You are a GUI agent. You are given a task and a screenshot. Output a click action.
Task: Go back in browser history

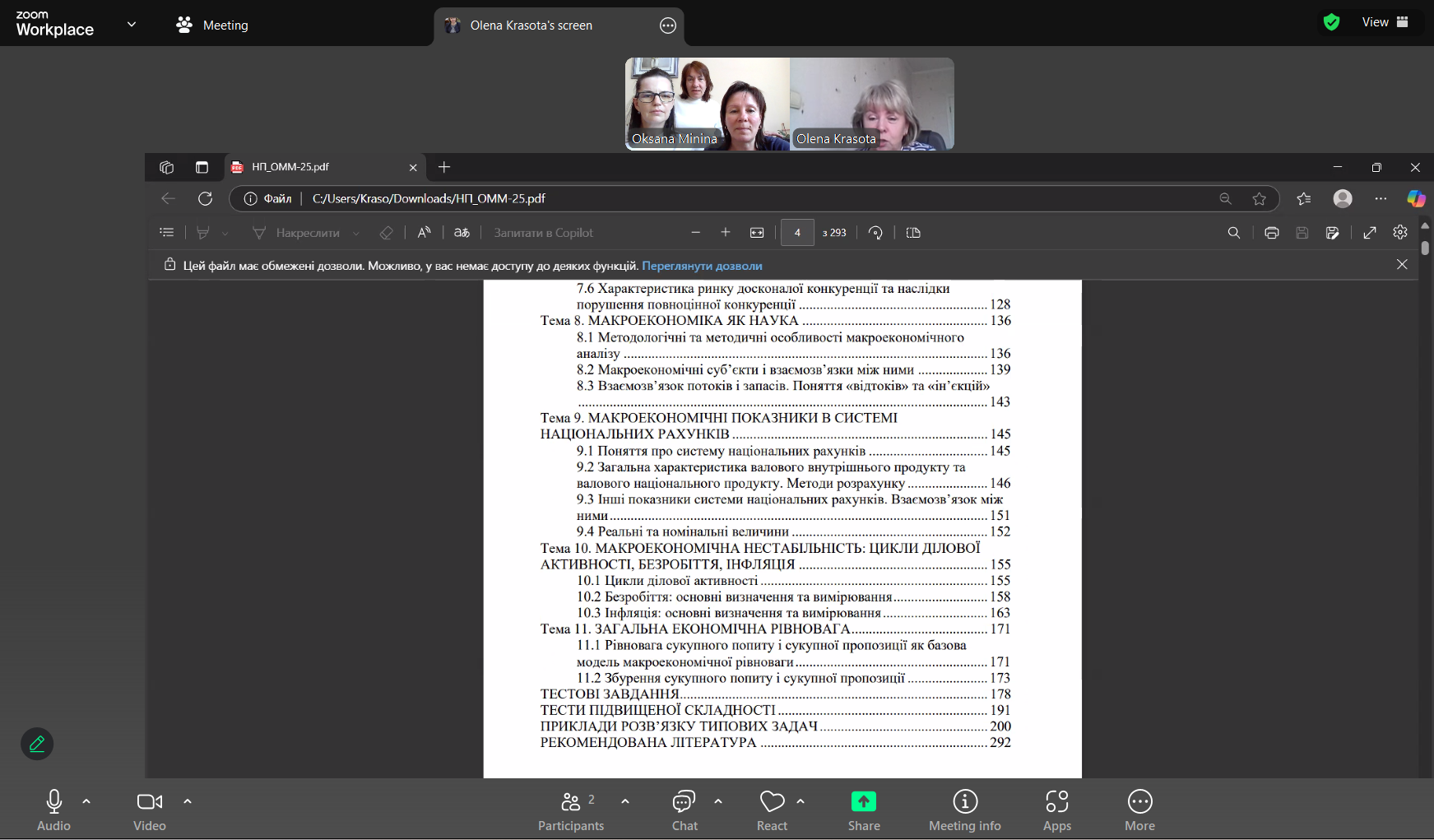click(x=168, y=198)
